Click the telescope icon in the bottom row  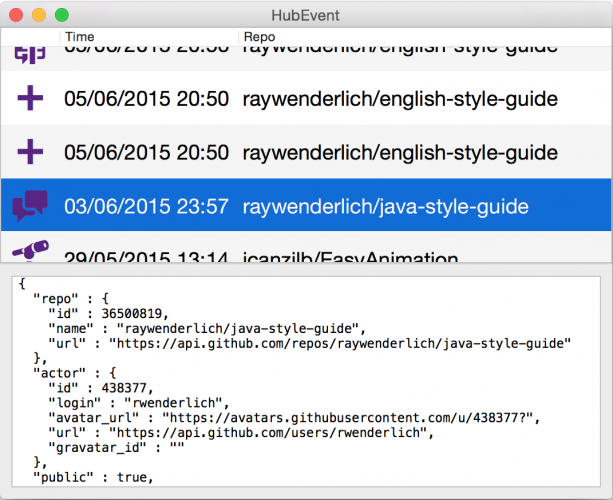tap(30, 252)
